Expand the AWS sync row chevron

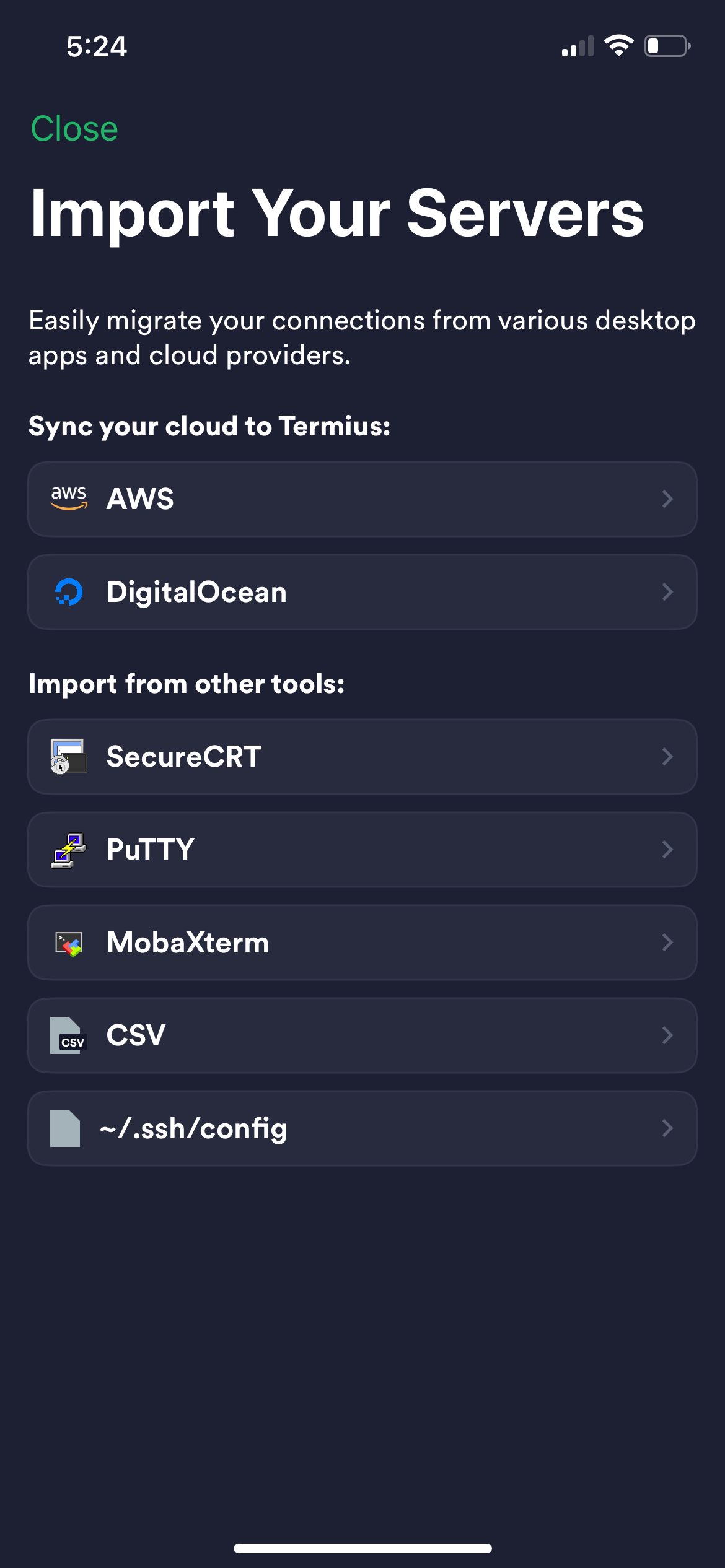668,499
